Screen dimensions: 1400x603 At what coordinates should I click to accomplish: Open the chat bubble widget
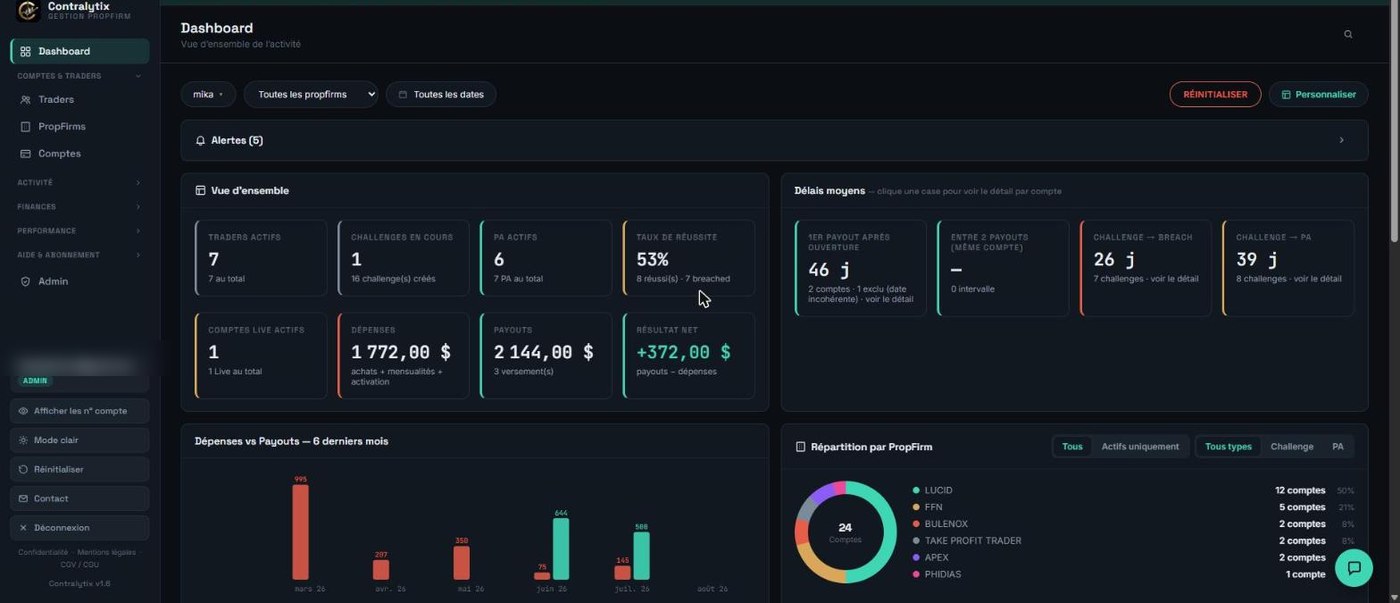(x=1354, y=568)
